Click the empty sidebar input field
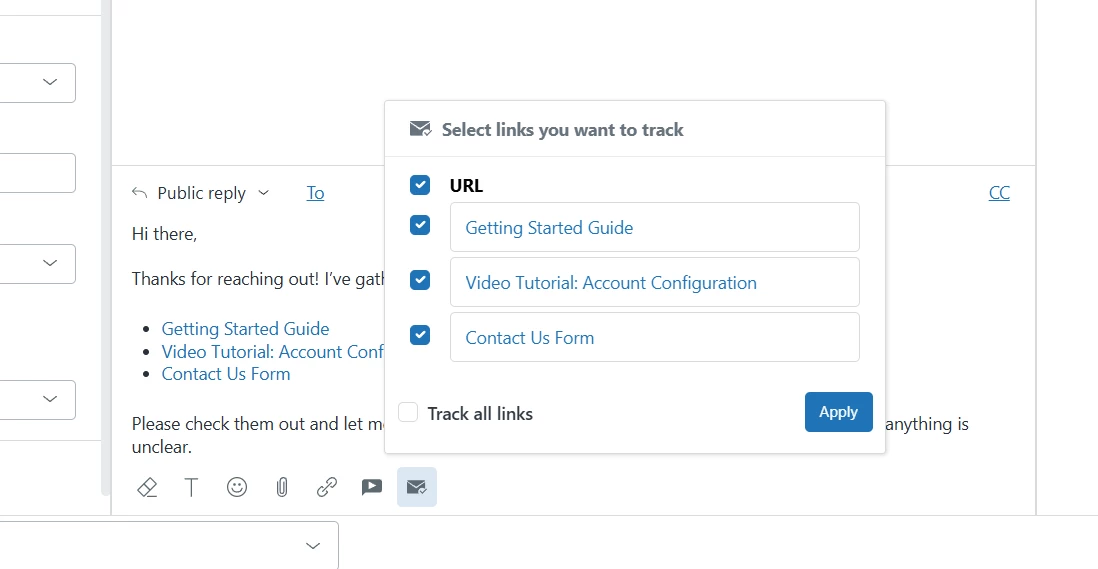The width and height of the screenshot is (1098, 569). (x=36, y=173)
